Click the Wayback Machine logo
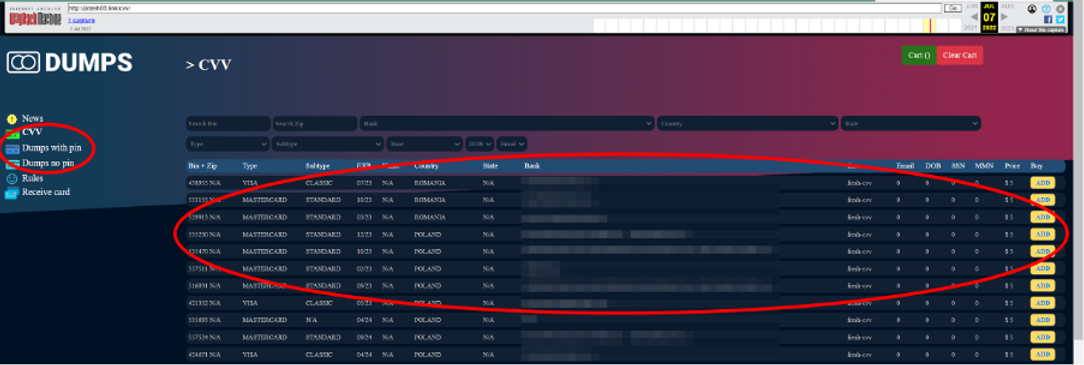This screenshot has height=365, width=1084. point(35,17)
